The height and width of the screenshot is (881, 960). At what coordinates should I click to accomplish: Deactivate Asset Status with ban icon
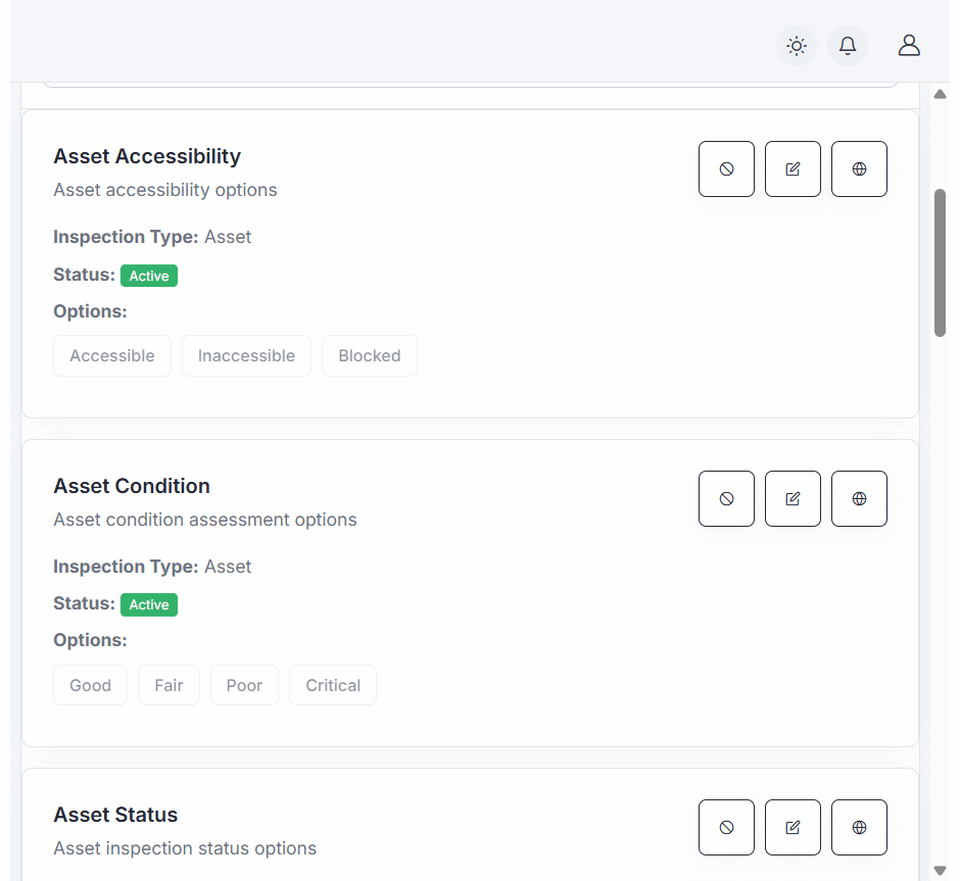pos(726,827)
